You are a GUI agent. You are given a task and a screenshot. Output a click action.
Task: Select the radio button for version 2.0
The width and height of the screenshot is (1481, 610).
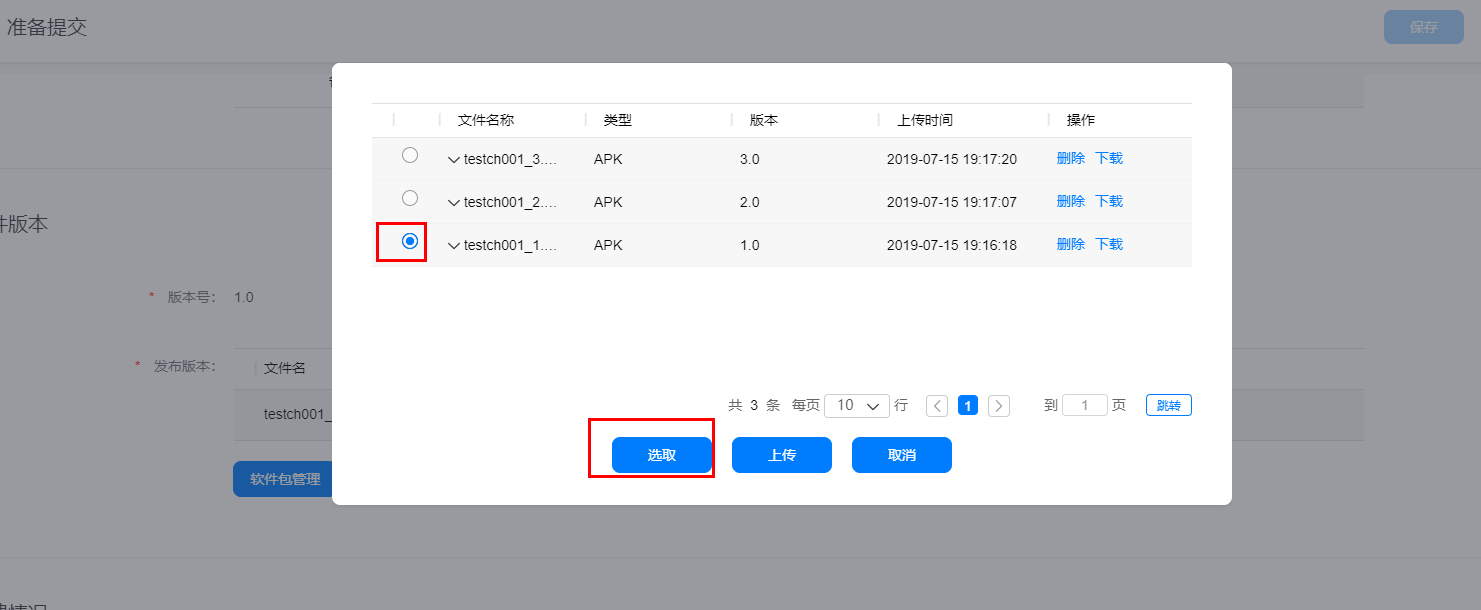tap(409, 198)
